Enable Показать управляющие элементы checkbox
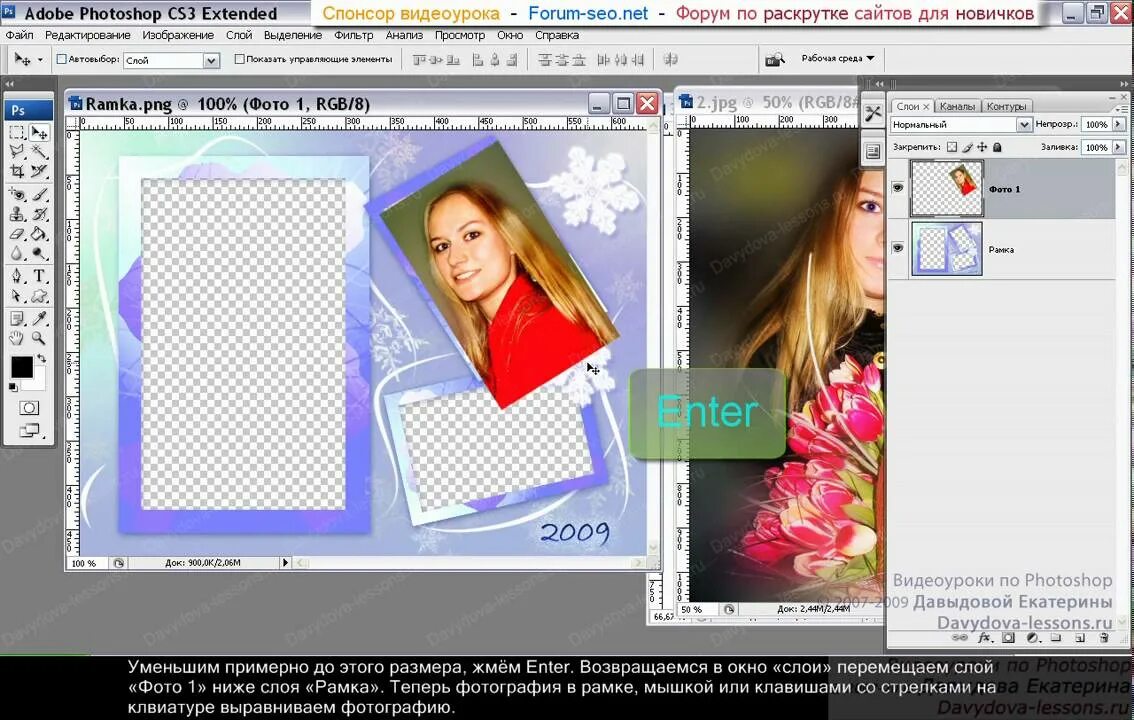 (x=239, y=59)
